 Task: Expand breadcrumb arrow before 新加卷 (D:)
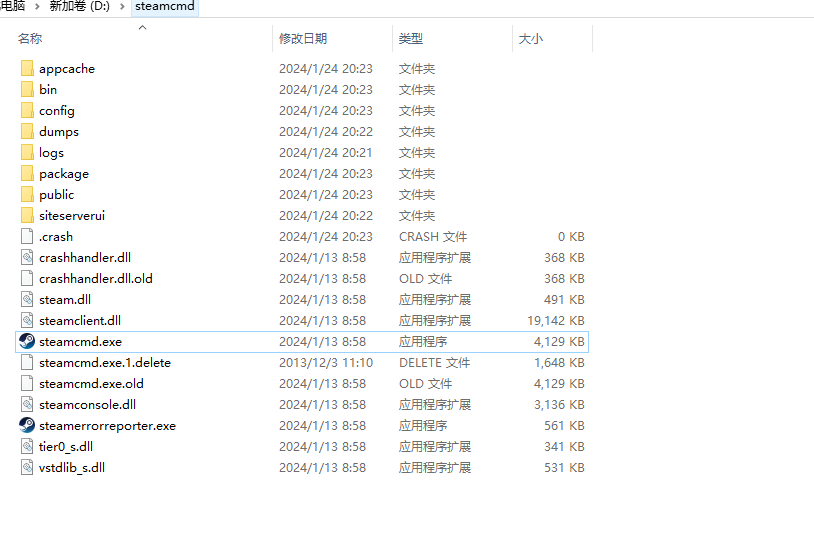(37, 6)
